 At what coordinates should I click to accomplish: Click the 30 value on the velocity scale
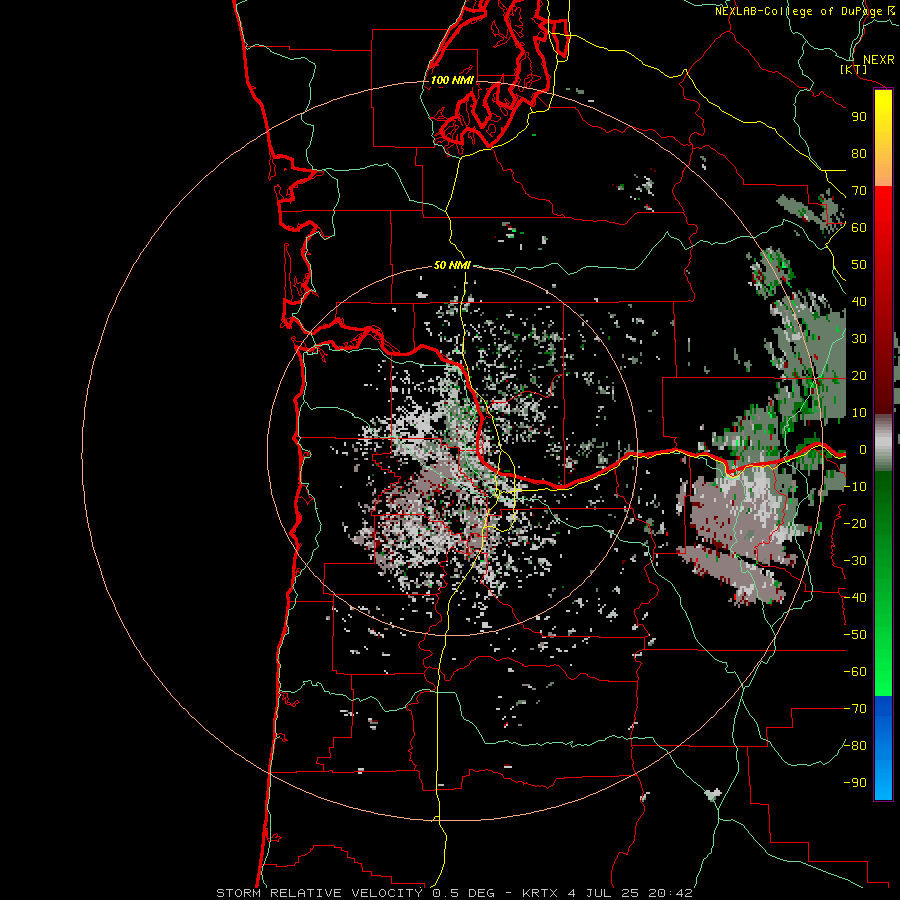click(859, 339)
